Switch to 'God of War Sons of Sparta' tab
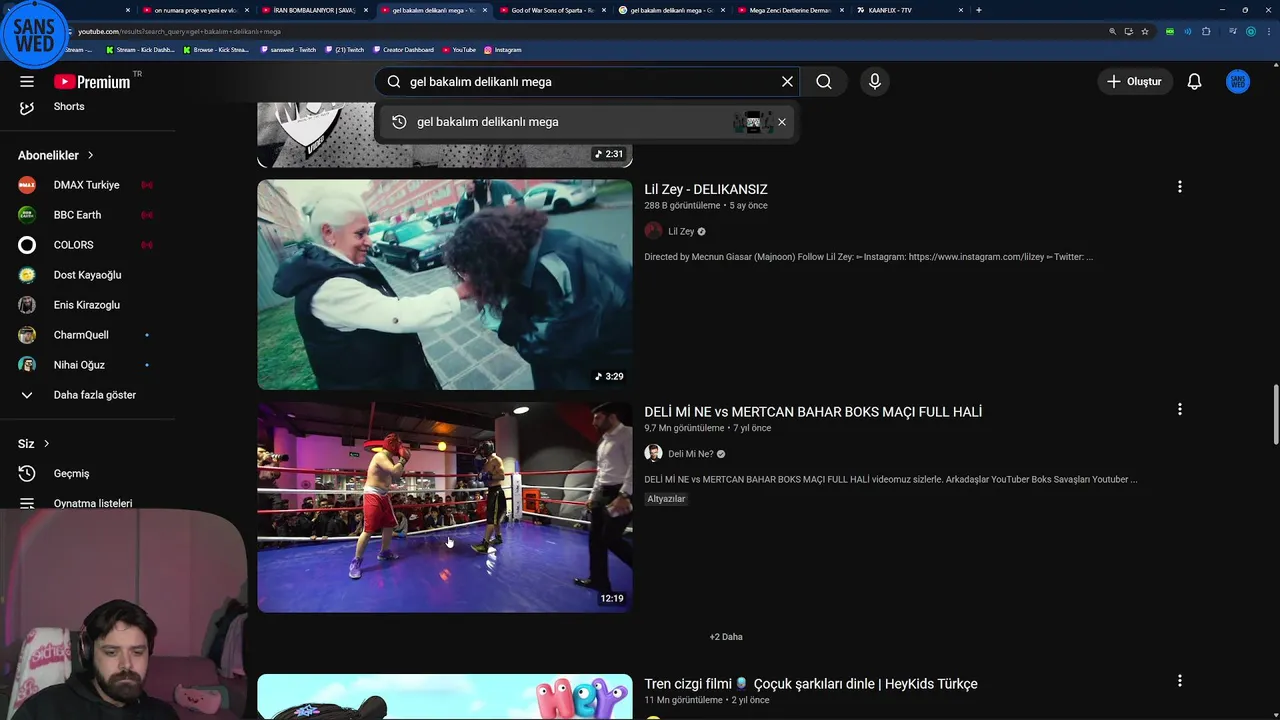 [551, 10]
